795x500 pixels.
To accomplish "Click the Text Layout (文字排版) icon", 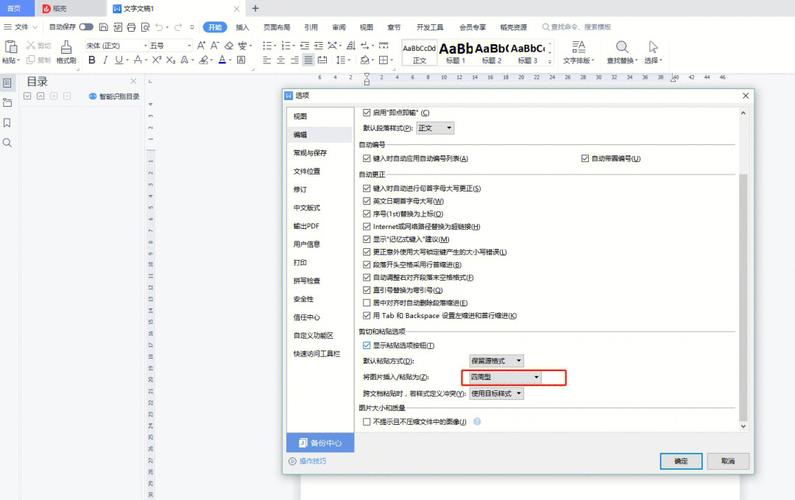I will click(579, 47).
